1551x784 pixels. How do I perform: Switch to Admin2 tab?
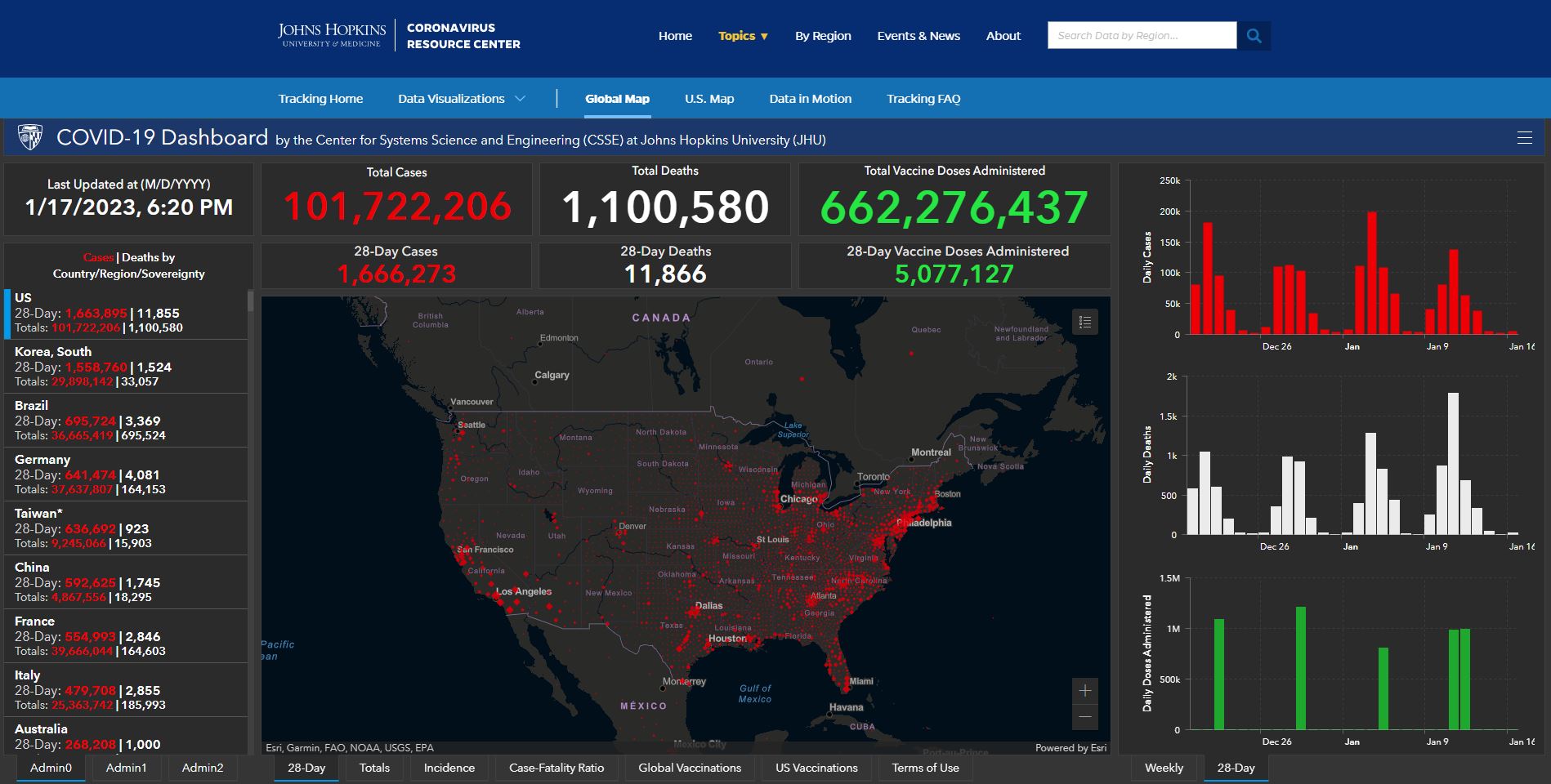(x=203, y=768)
